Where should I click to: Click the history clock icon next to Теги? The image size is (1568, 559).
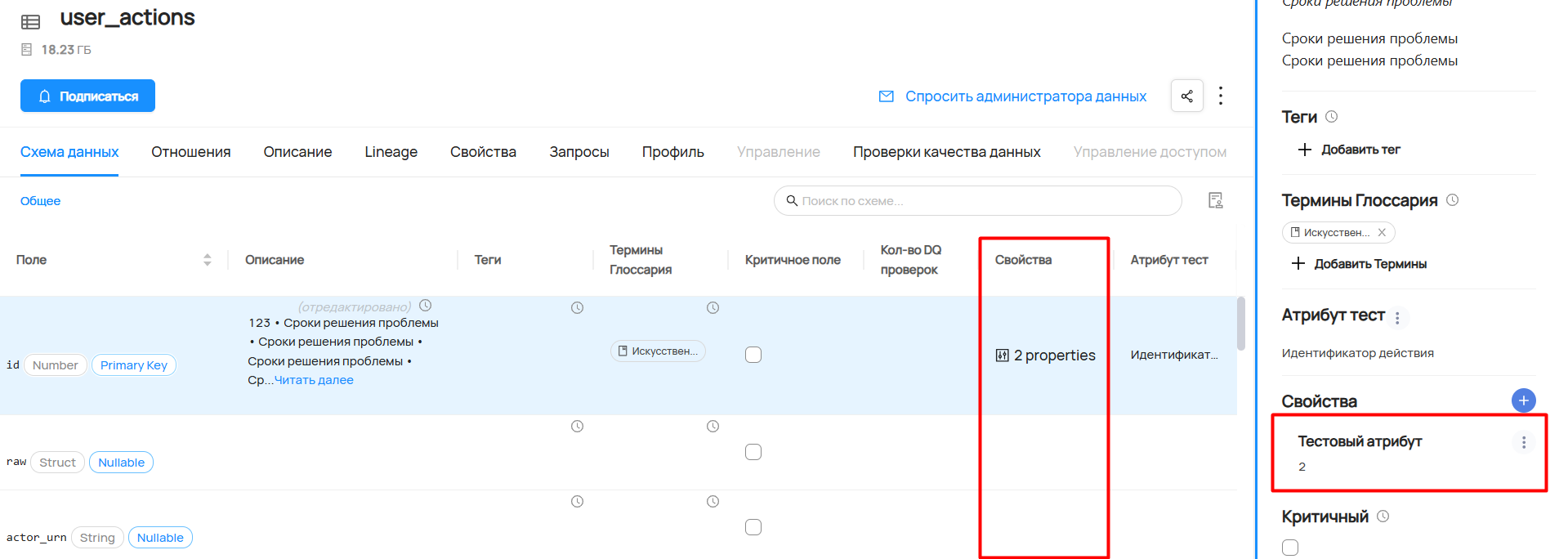[1331, 117]
